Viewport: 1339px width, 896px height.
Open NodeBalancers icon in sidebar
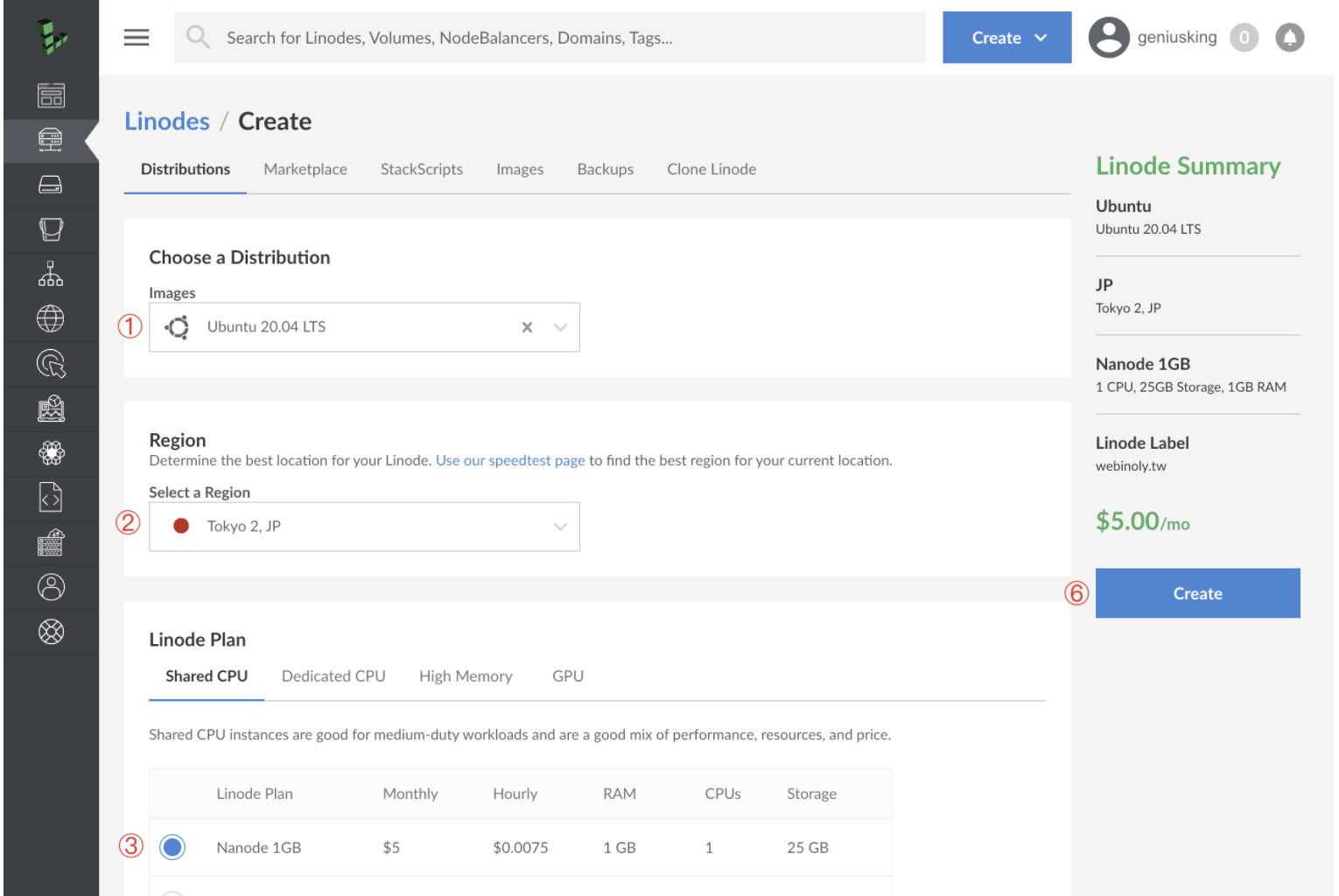coord(51,274)
